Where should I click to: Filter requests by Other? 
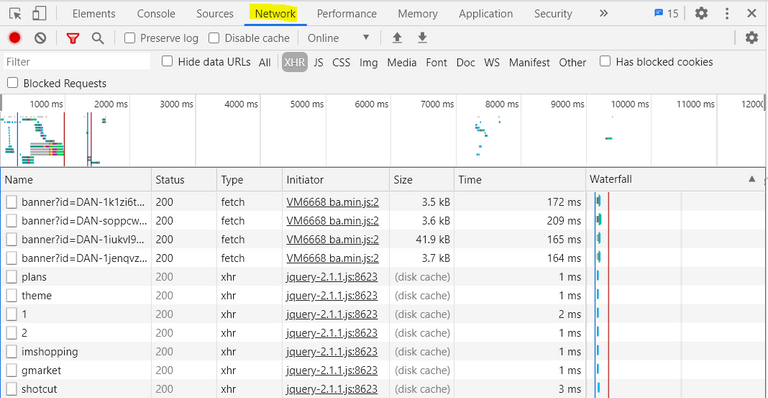click(x=573, y=62)
